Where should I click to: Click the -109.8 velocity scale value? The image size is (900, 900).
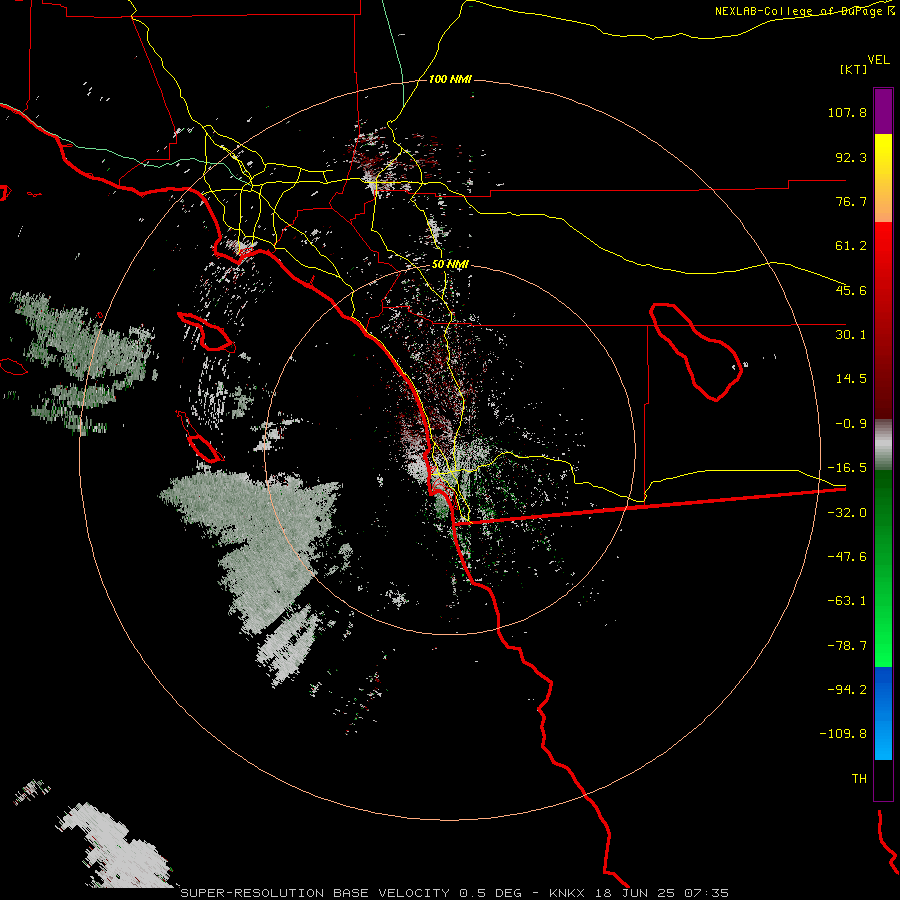[x=843, y=734]
